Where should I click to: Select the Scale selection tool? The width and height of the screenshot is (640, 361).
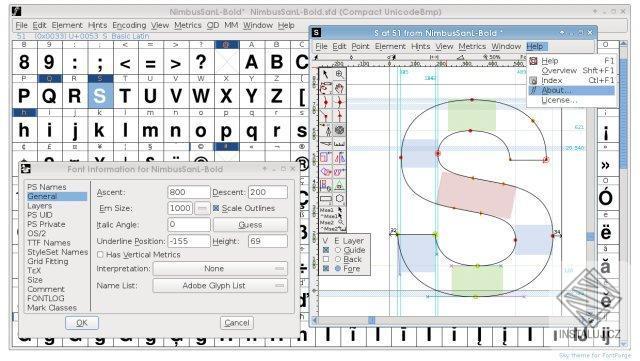click(326, 158)
